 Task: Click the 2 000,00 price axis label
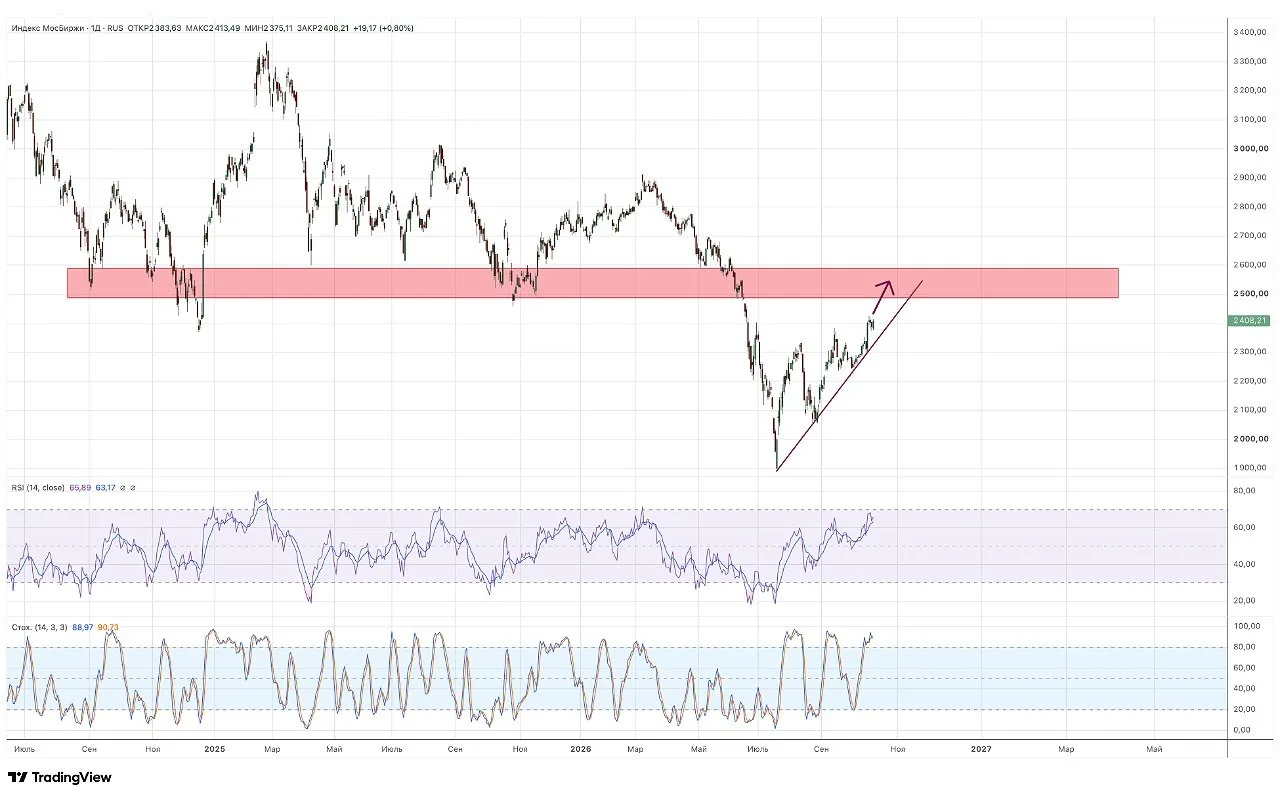coord(1253,438)
